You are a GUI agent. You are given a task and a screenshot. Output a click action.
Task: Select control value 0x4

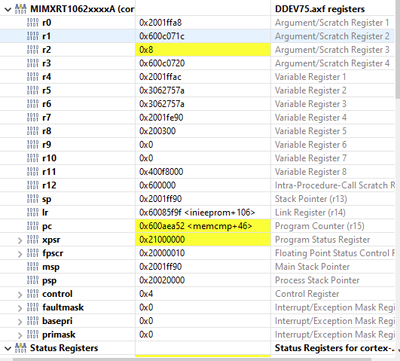coord(146,294)
